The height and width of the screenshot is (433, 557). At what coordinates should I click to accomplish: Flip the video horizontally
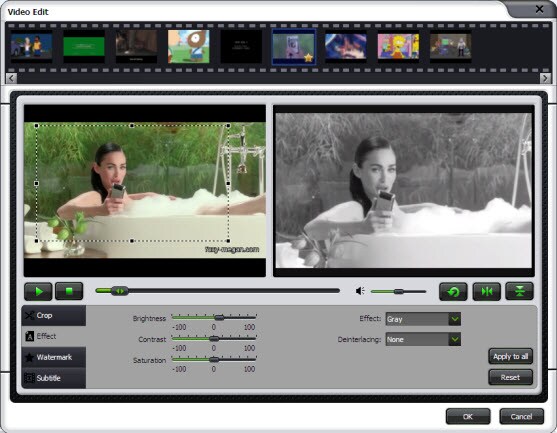point(487,291)
